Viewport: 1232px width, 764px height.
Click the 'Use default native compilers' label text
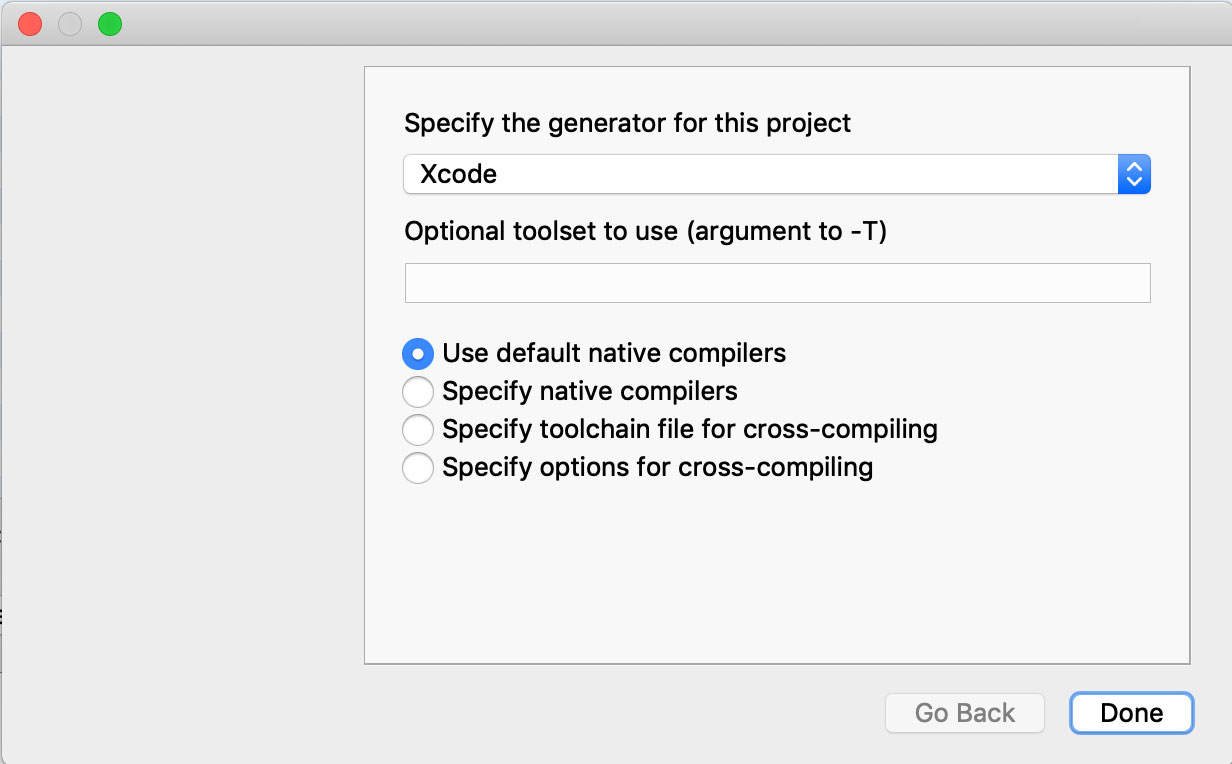[614, 354]
